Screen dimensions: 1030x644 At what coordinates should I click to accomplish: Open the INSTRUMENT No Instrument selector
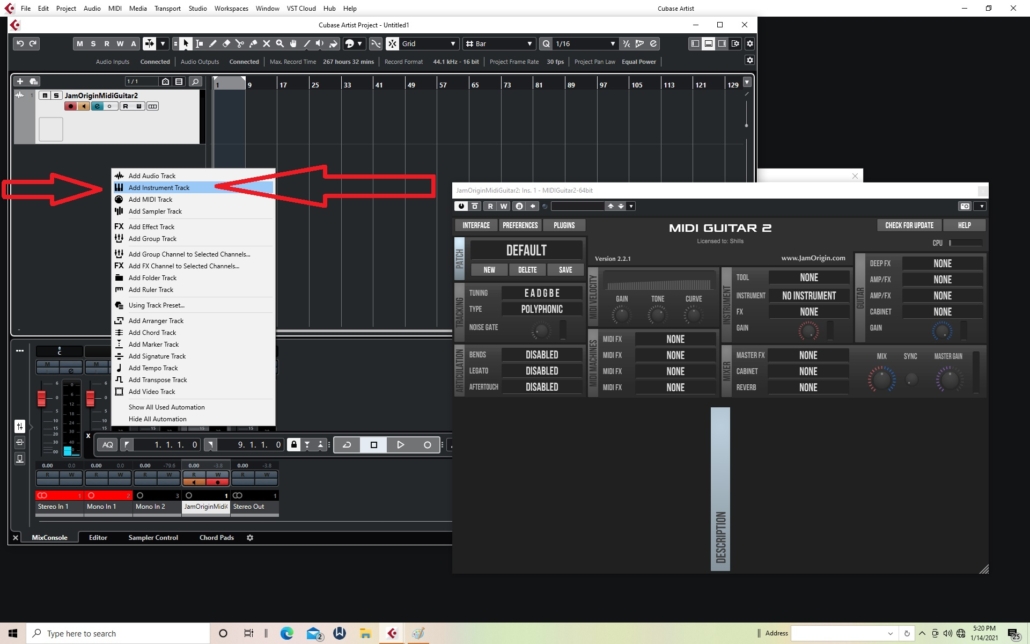click(x=809, y=296)
